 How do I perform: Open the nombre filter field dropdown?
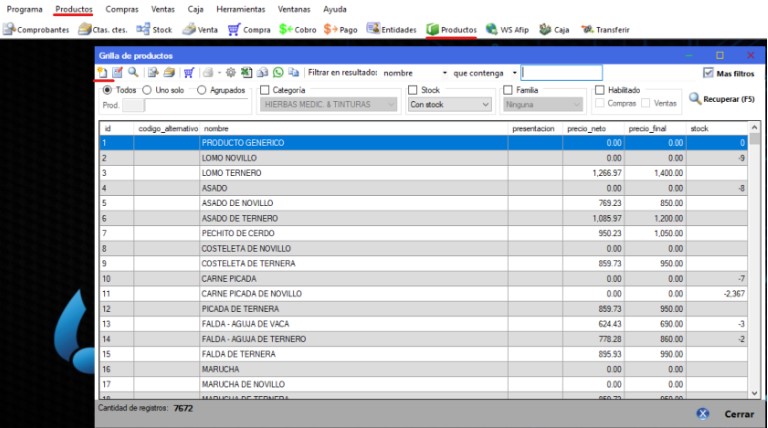(x=445, y=73)
